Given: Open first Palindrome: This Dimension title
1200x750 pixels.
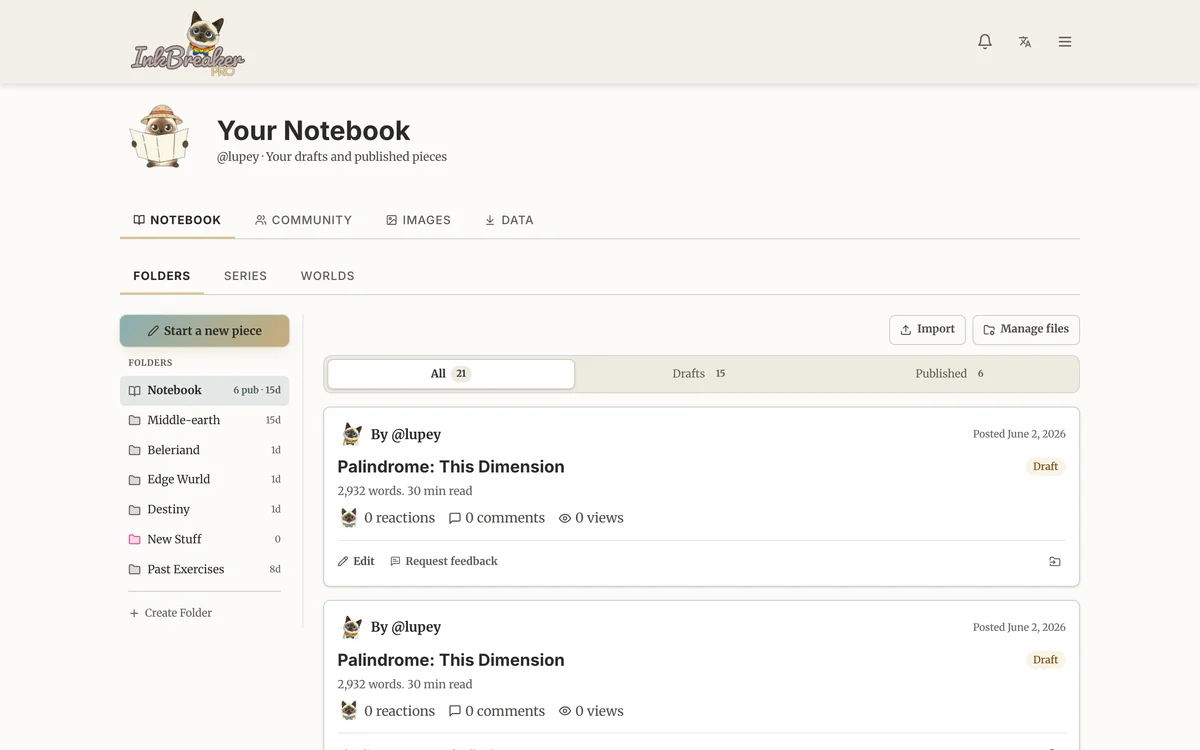Looking at the screenshot, I should coord(451,467).
